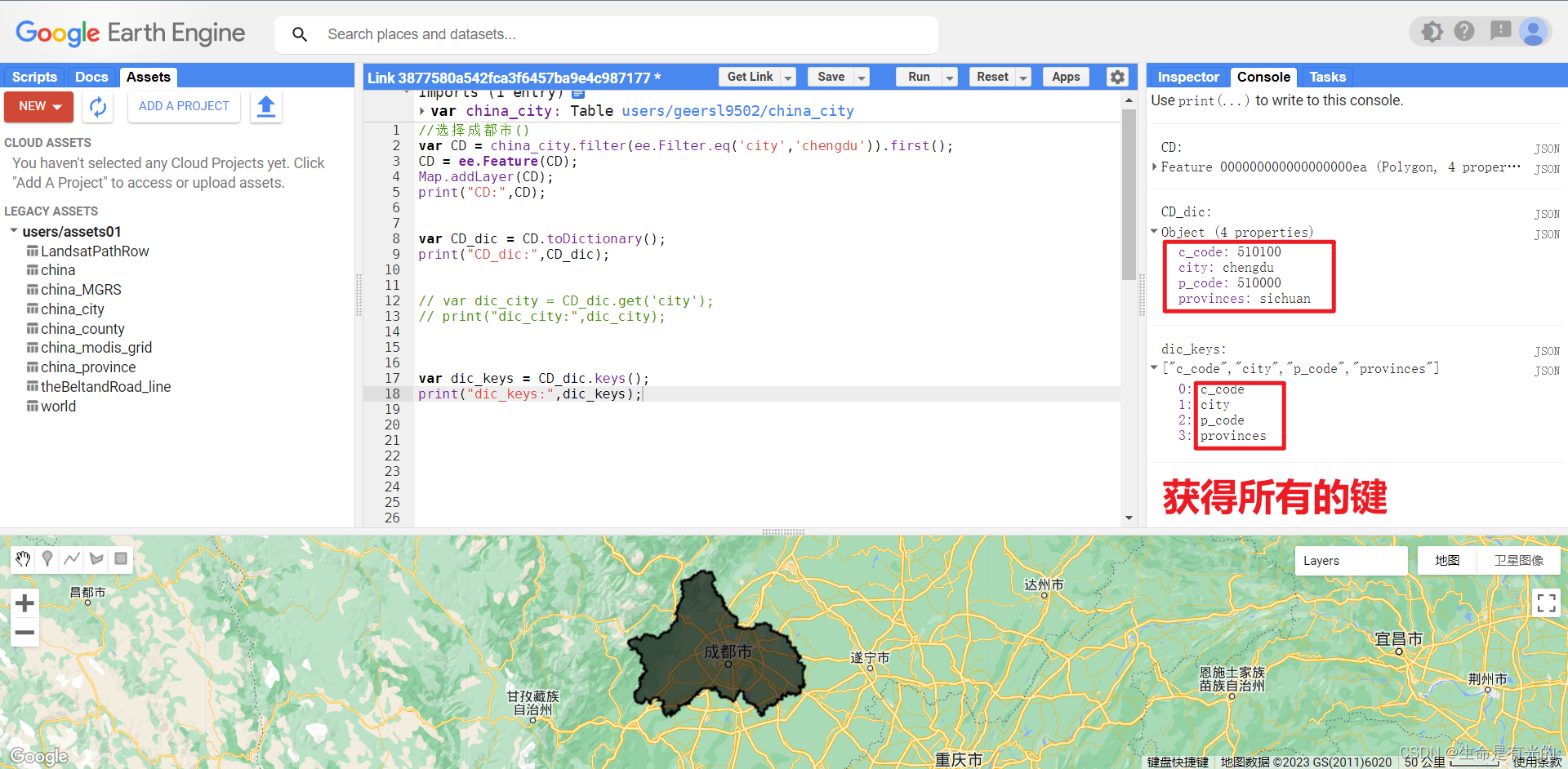Select the china_province asset

pyautogui.click(x=88, y=367)
